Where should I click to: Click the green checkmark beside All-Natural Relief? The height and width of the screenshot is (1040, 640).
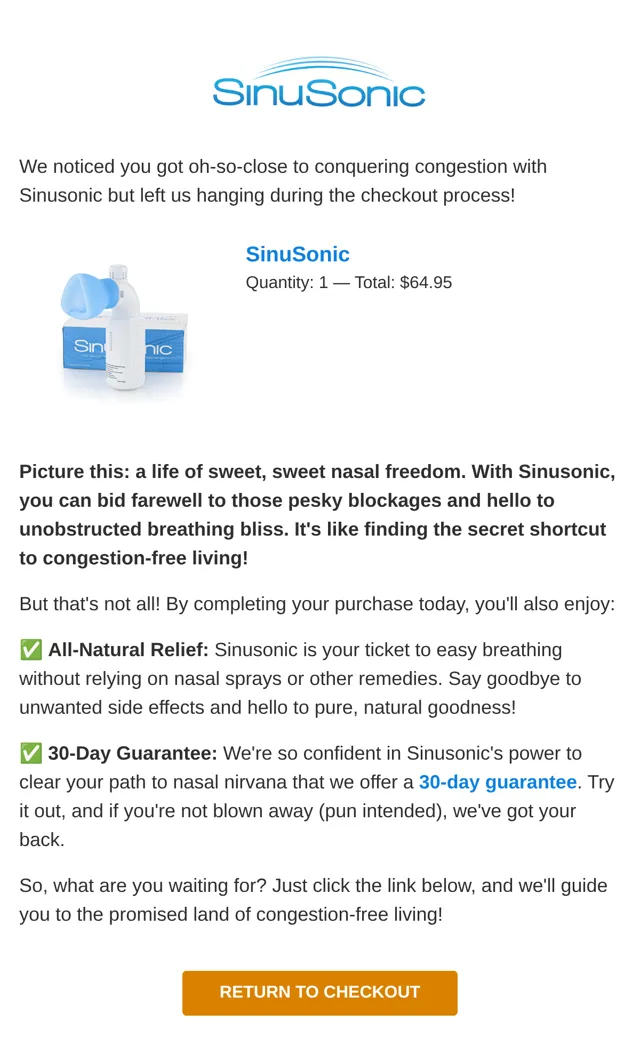click(x=31, y=650)
